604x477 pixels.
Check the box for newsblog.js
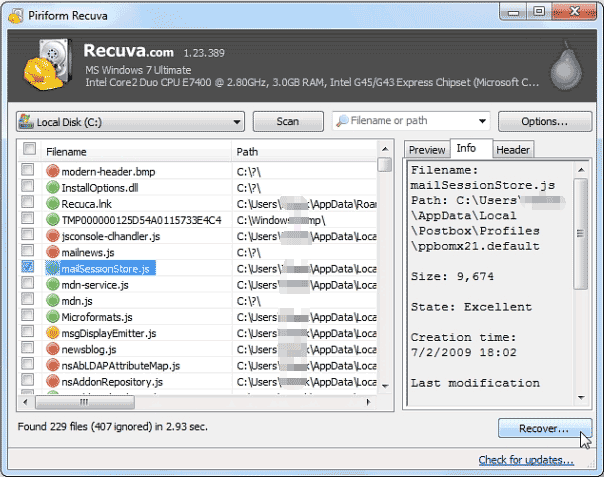click(27, 348)
